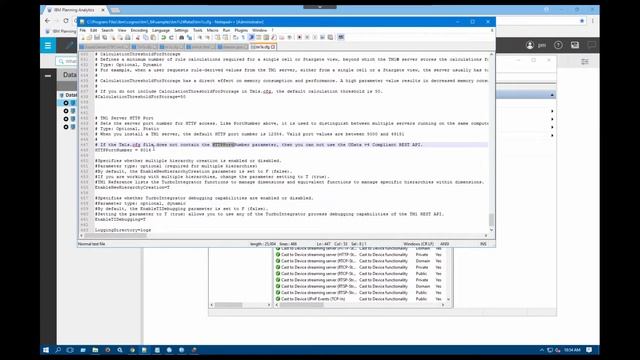Save the current file using the floppy icon
Image resolution: width=640 pixels, height=360 pixels.
[97, 37]
